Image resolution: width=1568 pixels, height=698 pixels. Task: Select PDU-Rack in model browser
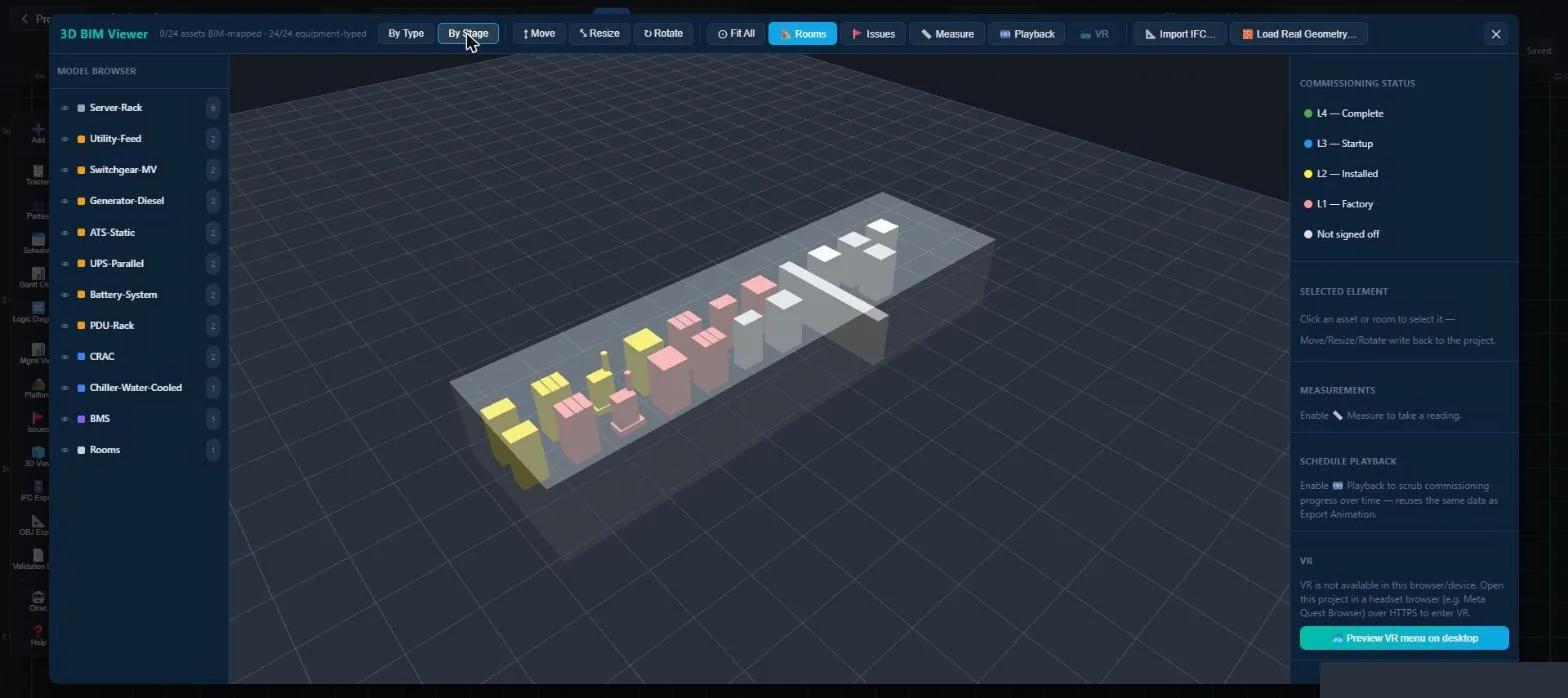(112, 326)
